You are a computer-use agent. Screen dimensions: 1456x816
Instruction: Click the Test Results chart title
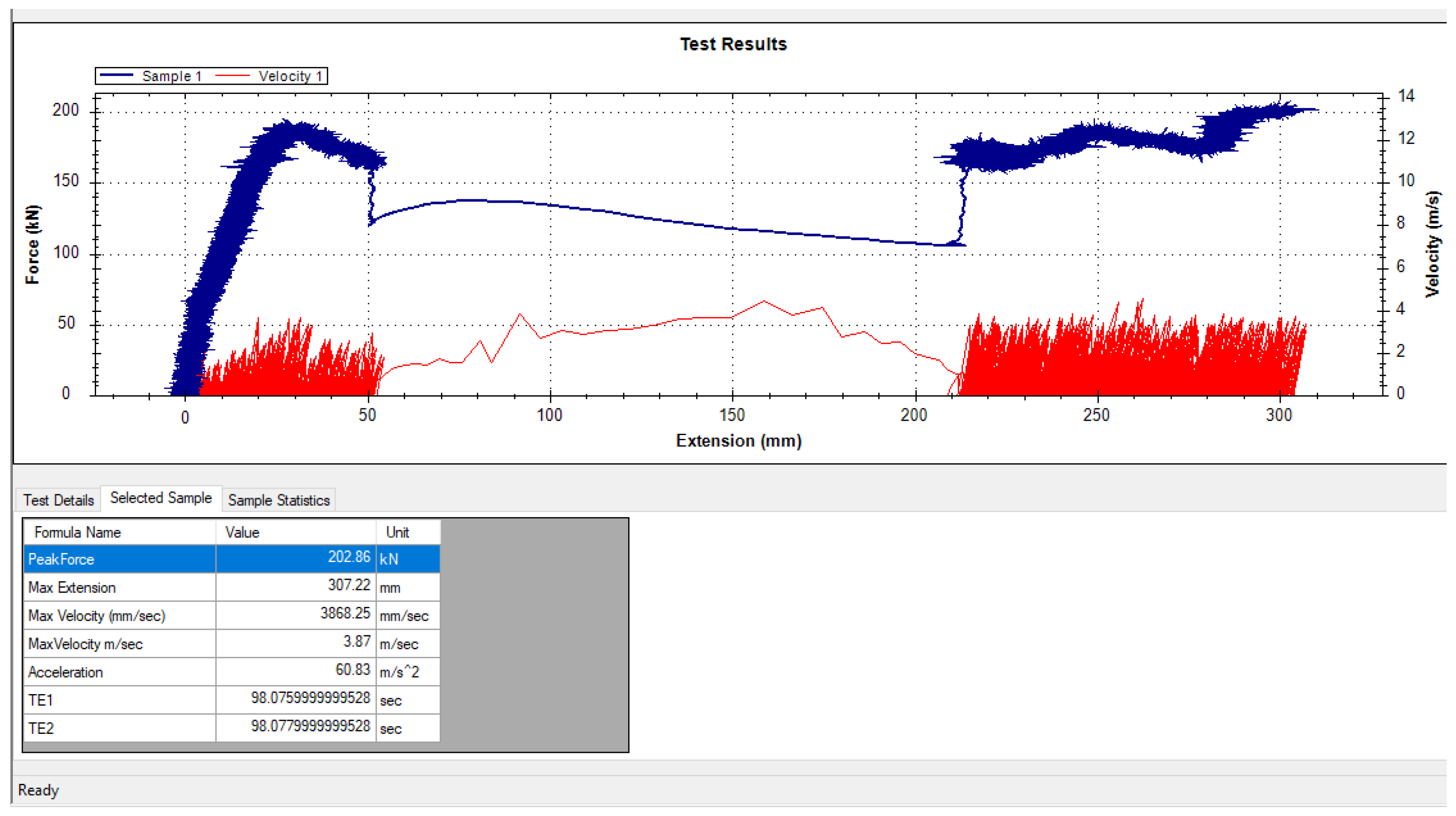(733, 44)
